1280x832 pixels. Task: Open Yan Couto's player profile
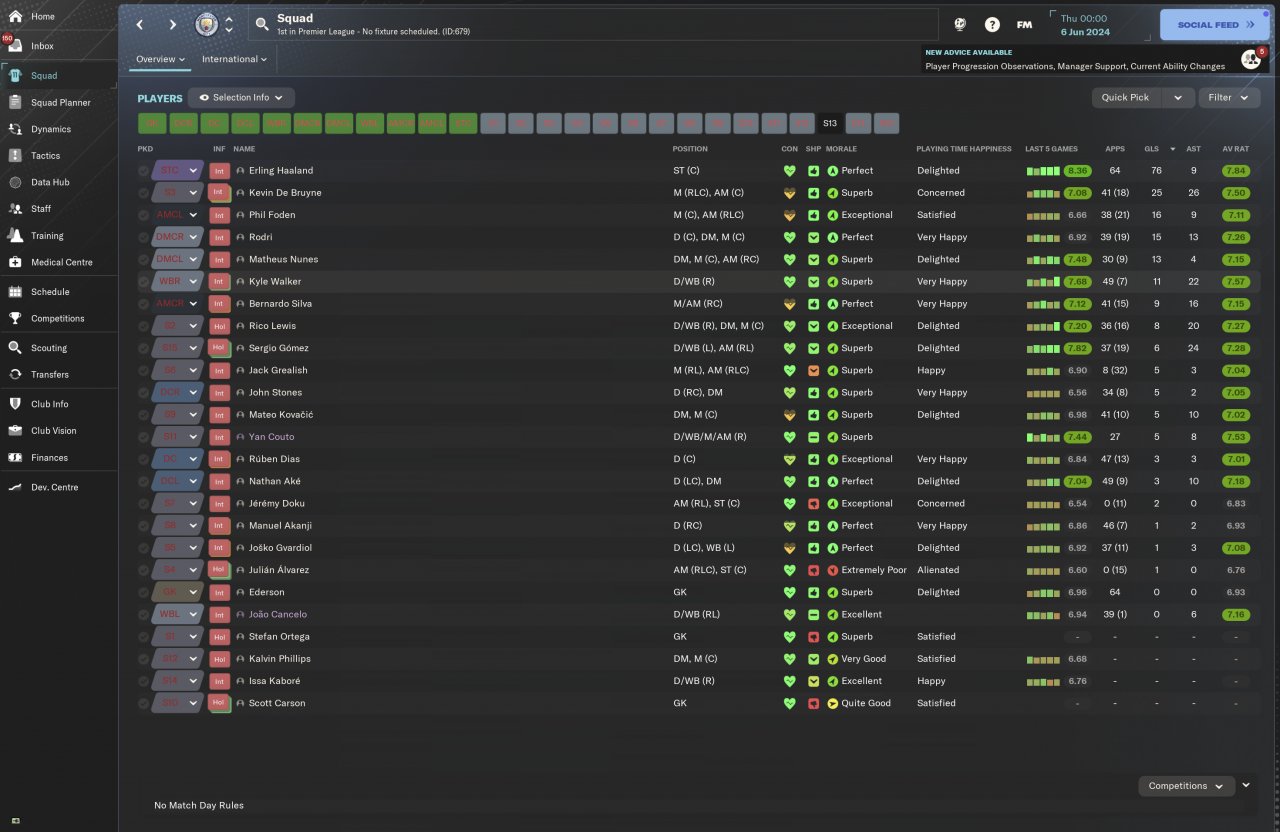coord(271,437)
